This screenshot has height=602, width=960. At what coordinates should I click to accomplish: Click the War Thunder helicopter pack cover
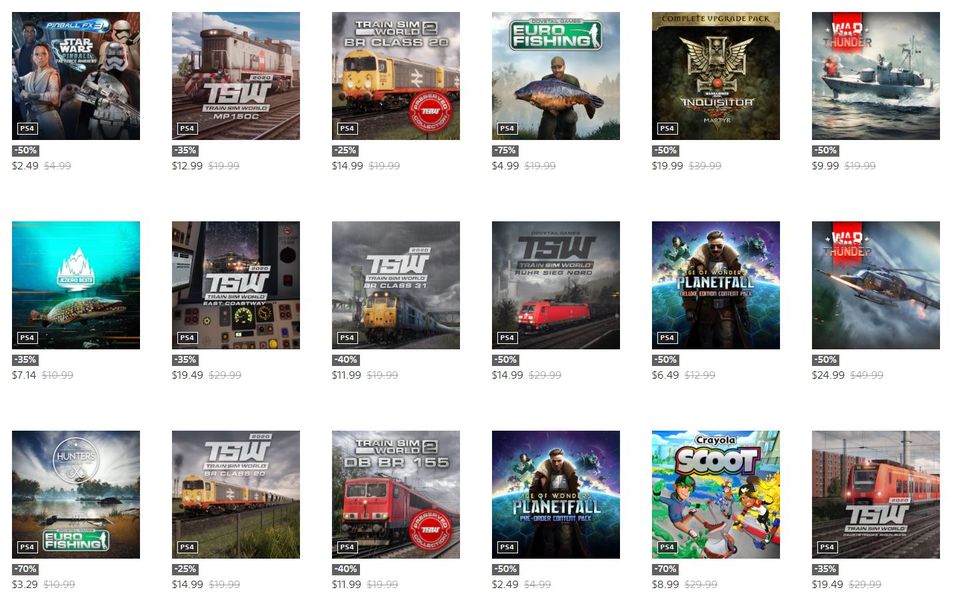tap(876, 285)
